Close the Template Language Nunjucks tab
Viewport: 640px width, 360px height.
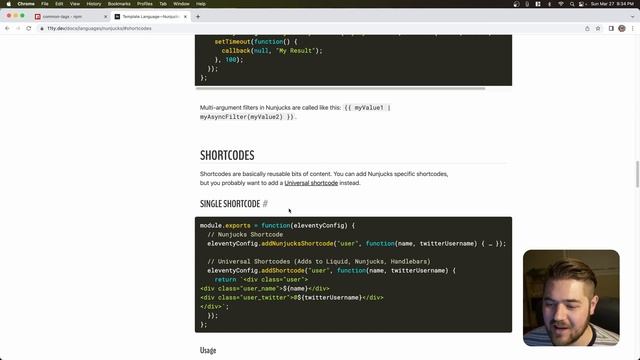[185, 17]
